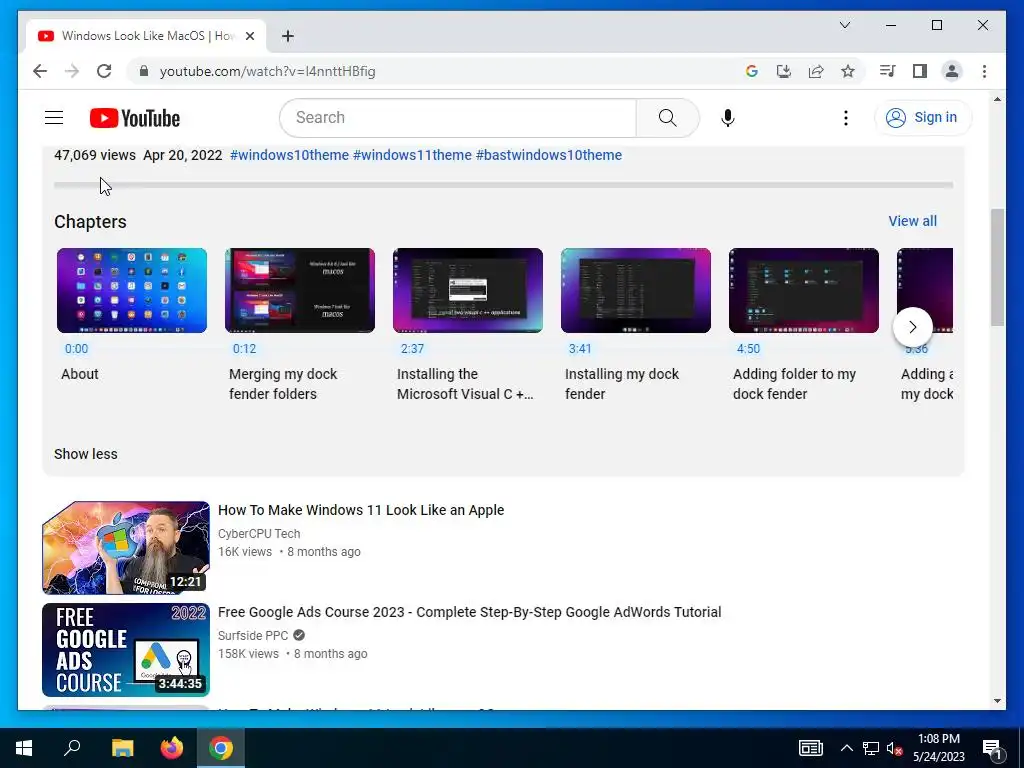Viewport: 1024px width, 768px height.
Task: Jump to the 3:41 chapter timestamp
Action: pyautogui.click(x=580, y=348)
